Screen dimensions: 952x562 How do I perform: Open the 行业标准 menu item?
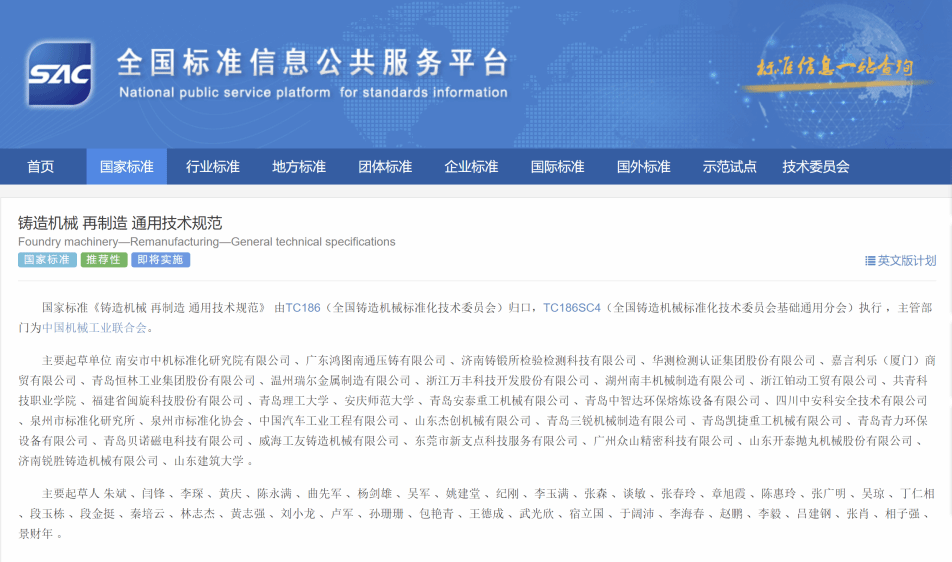tap(213, 167)
